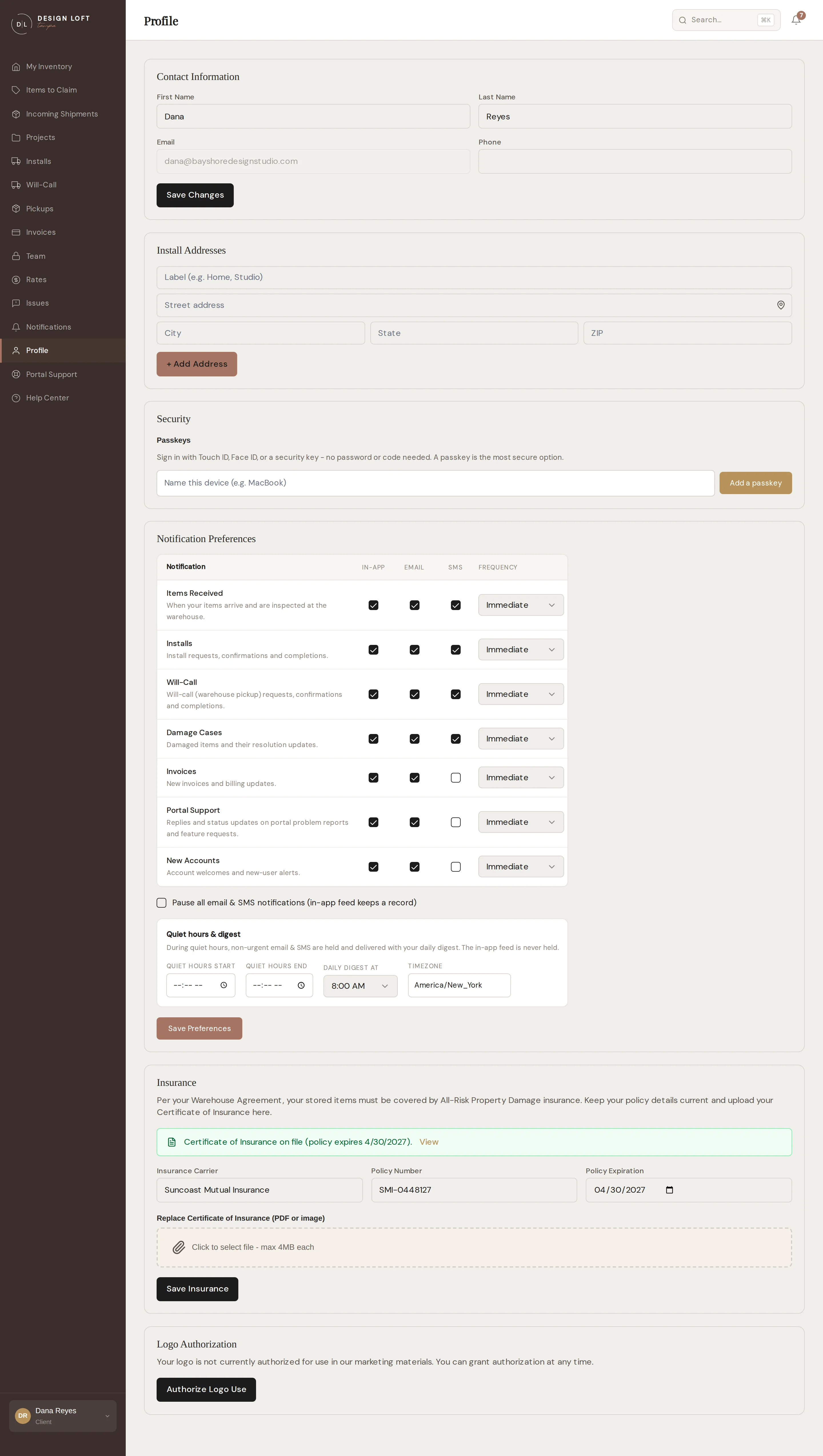Viewport: 823px width, 1456px height.
Task: Click the Portal Support lifebuoy icon
Action: point(16,374)
